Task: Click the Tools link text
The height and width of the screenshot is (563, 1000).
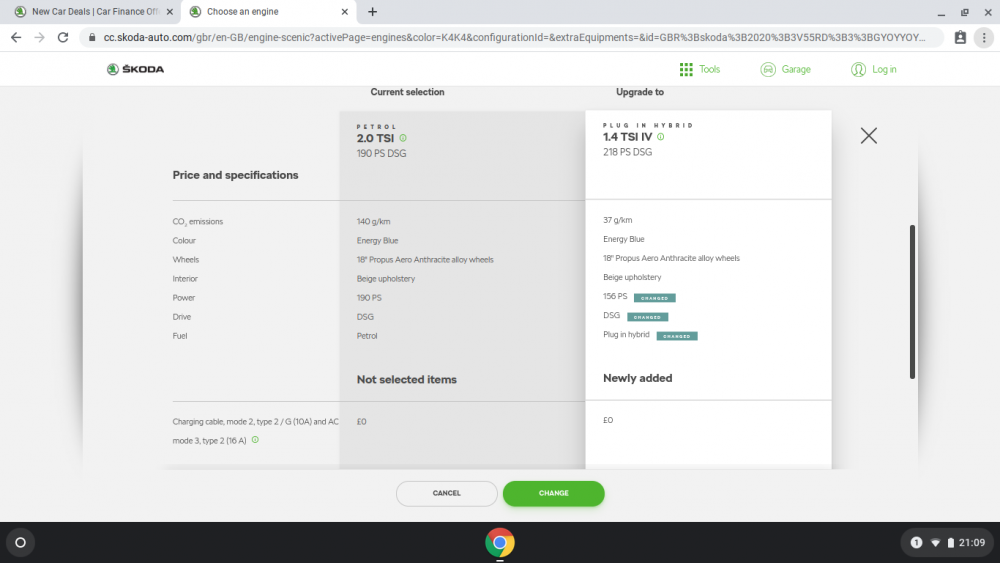Action: pyautogui.click(x=709, y=69)
